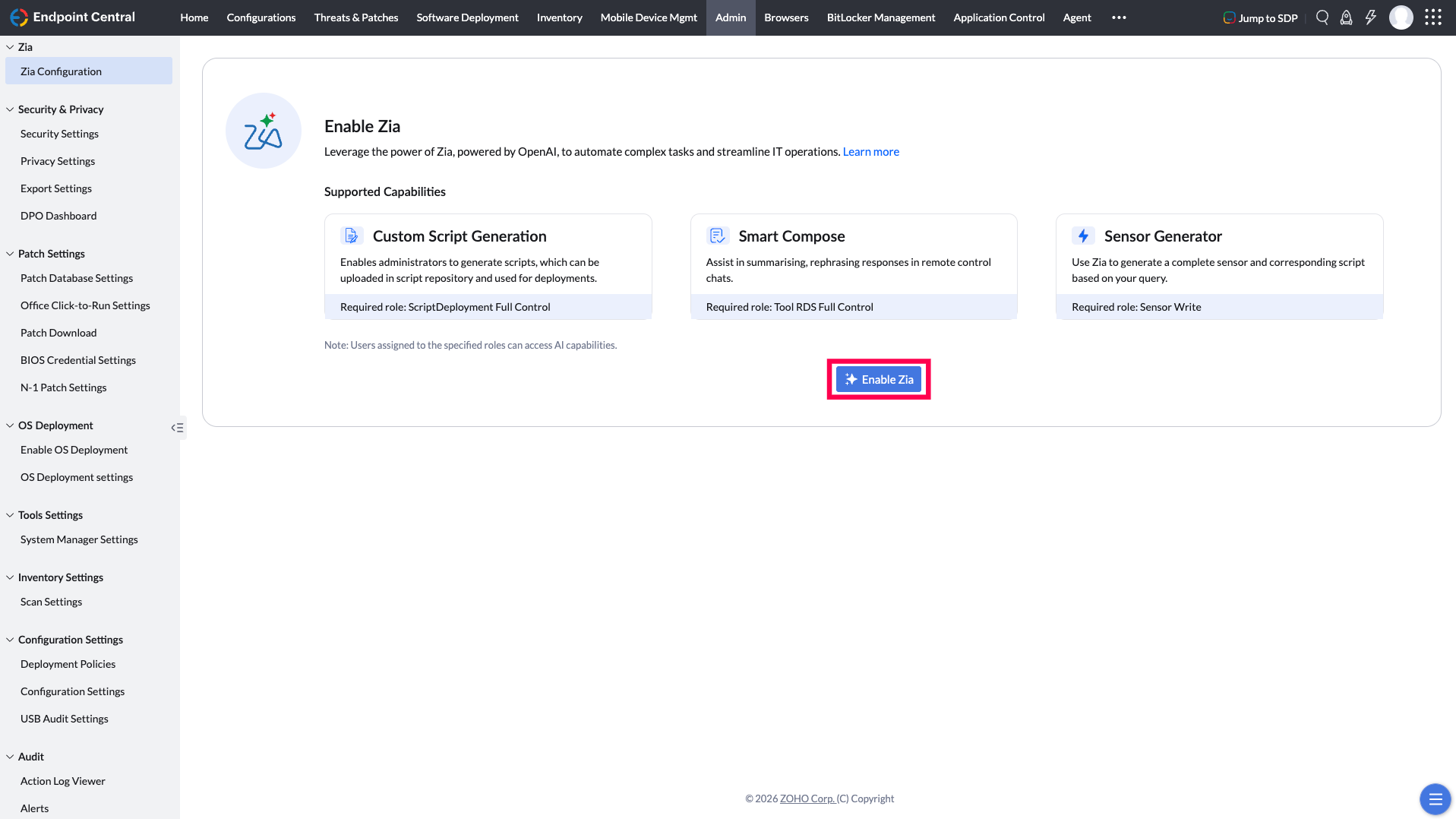Open the Agent tab
Screen dimensions: 1456x819
[1077, 17]
